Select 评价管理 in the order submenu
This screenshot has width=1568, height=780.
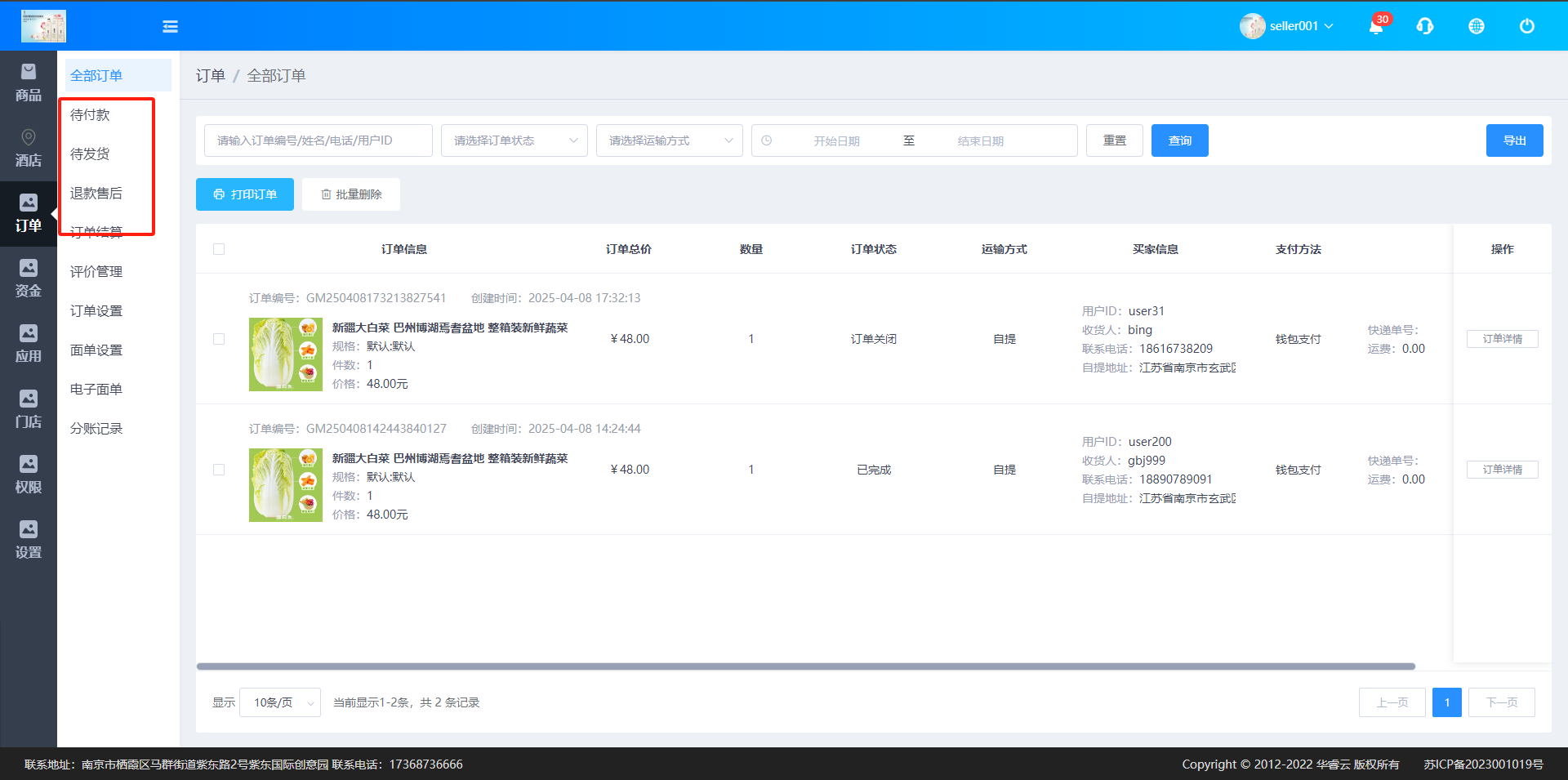point(96,272)
